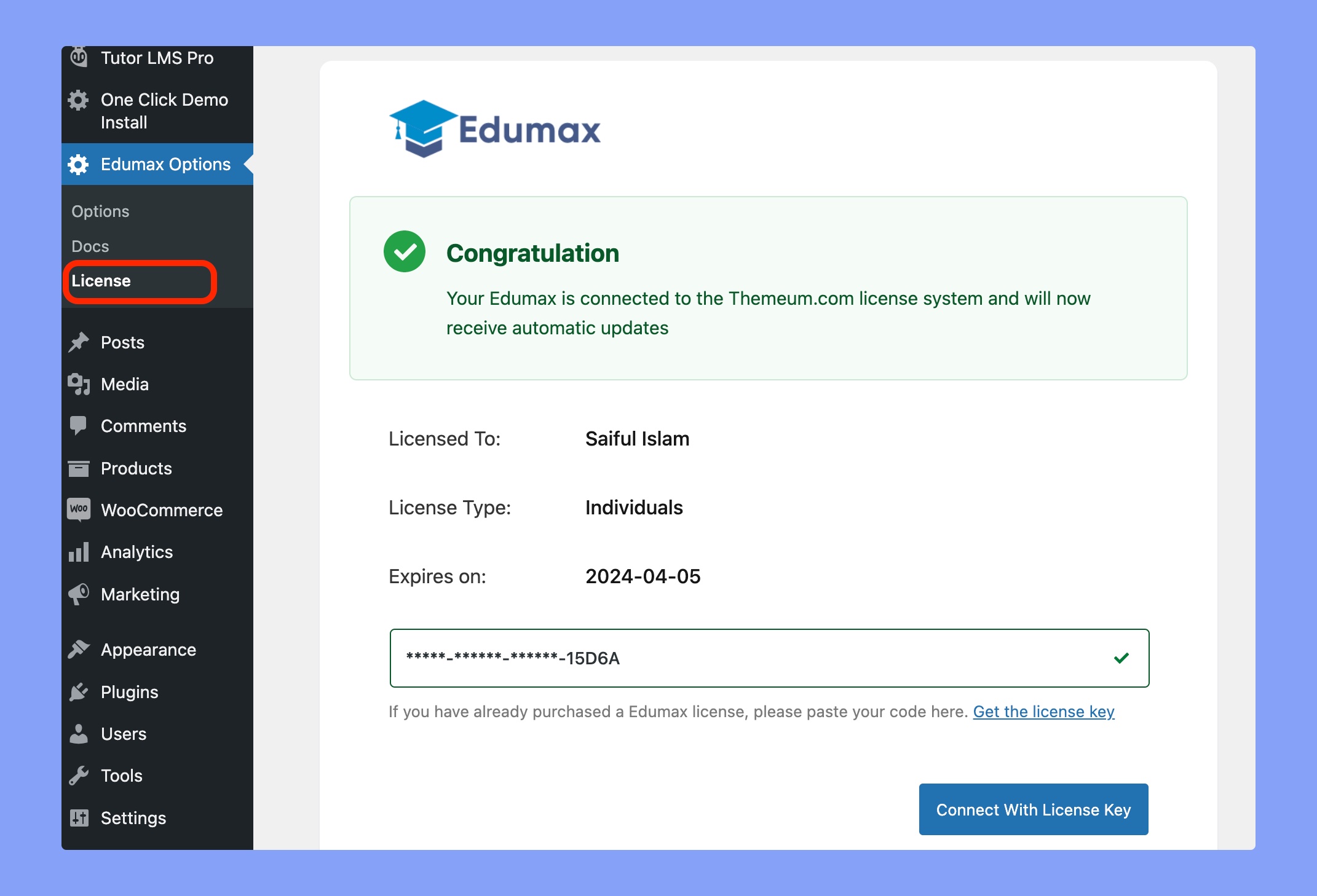Click the Products archive icon
1317x896 pixels.
click(x=79, y=468)
